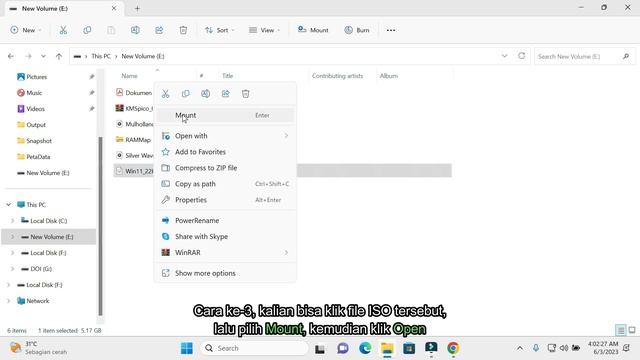Click the Refresh icon beside the address bar
The height and width of the screenshot is (360, 640).
coord(521,56)
